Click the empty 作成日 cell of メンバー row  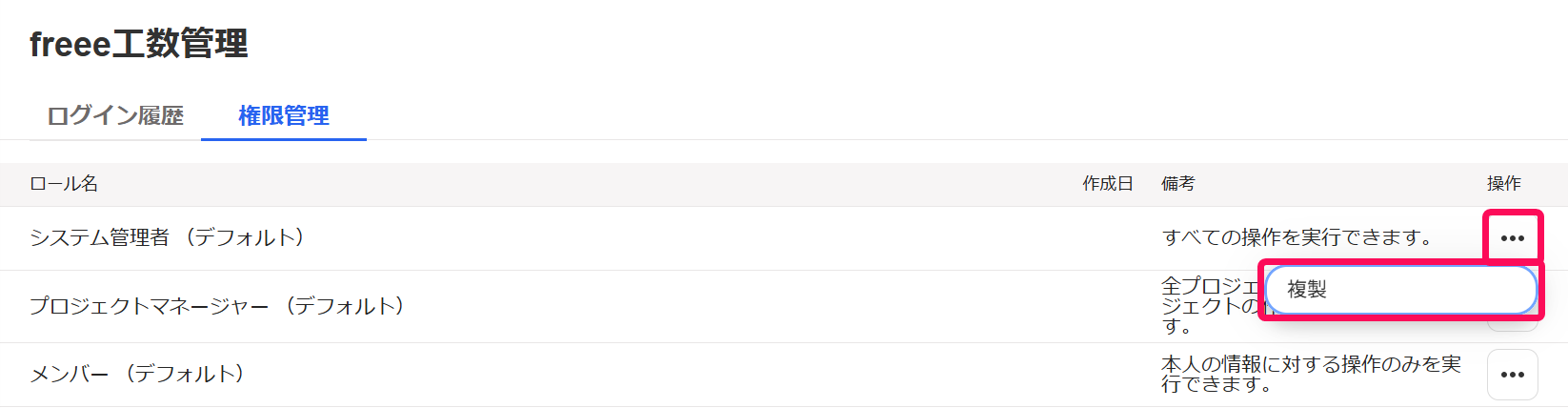point(1108,375)
